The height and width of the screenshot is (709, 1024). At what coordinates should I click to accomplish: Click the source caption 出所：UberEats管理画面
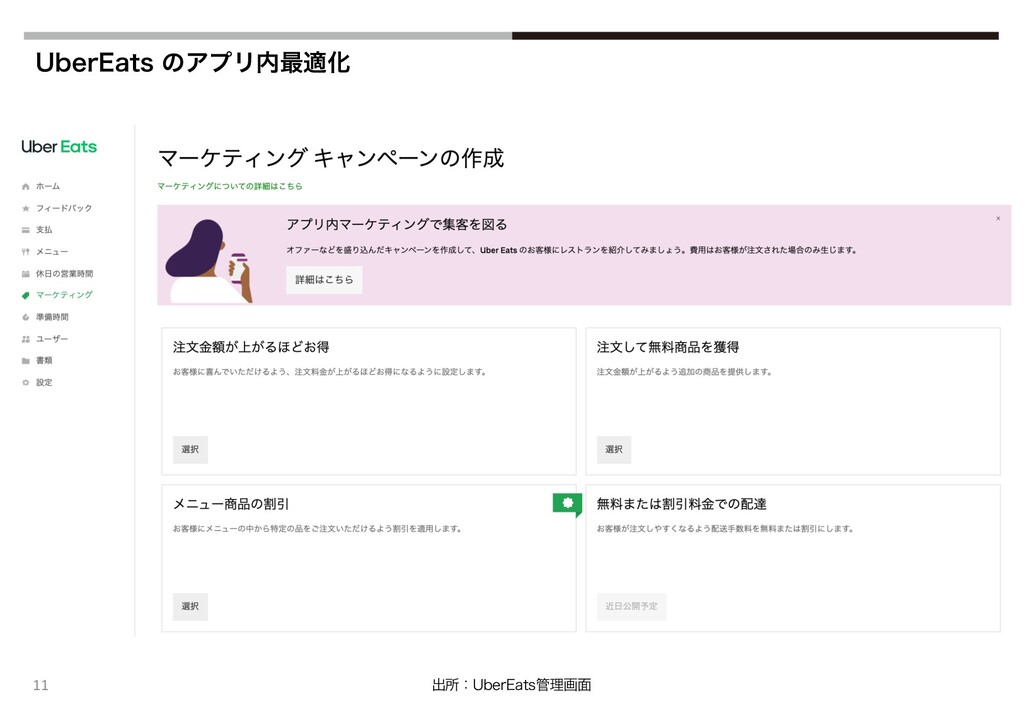pyautogui.click(x=511, y=685)
